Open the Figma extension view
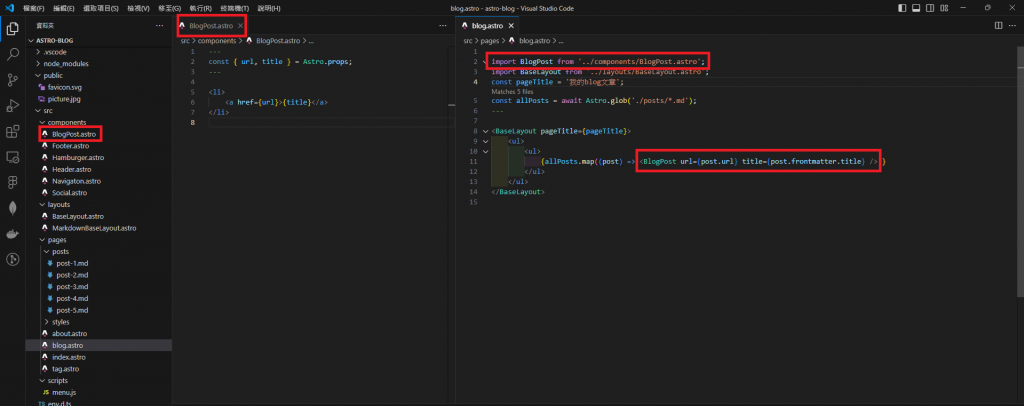Image resolution: width=1024 pixels, height=406 pixels. [x=12, y=183]
